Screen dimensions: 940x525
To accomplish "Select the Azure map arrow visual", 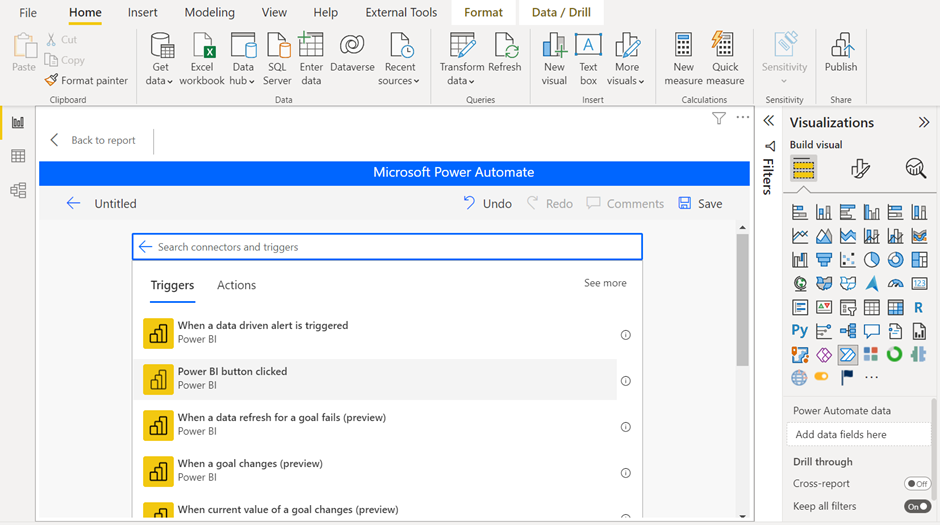I will coord(871,283).
